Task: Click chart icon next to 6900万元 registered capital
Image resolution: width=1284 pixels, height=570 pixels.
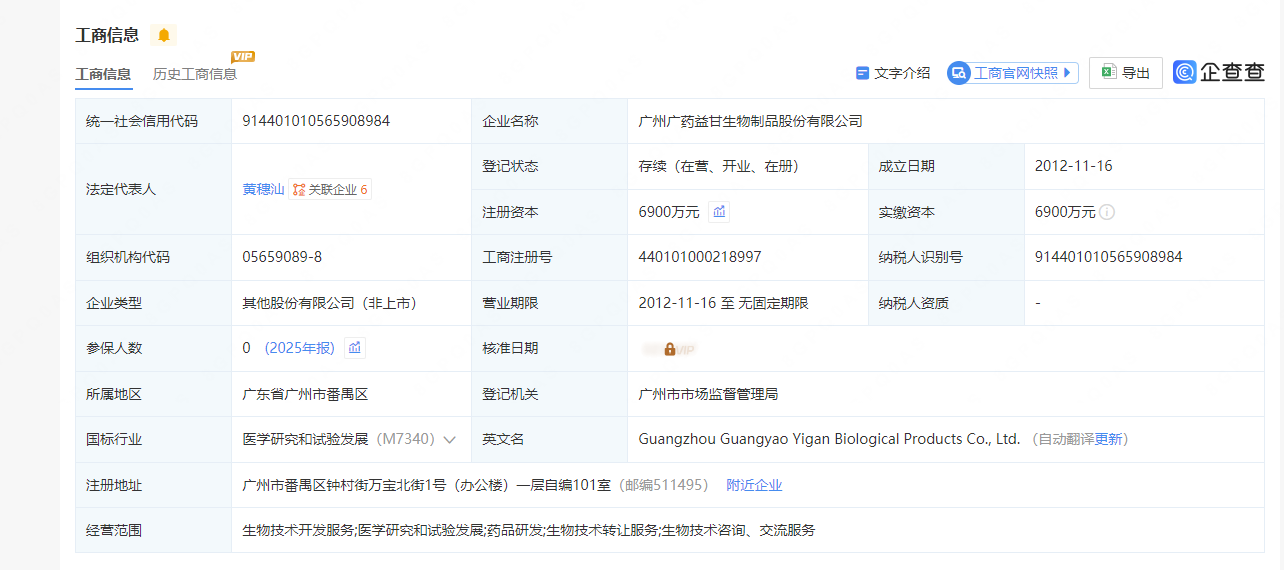Action: (719, 211)
